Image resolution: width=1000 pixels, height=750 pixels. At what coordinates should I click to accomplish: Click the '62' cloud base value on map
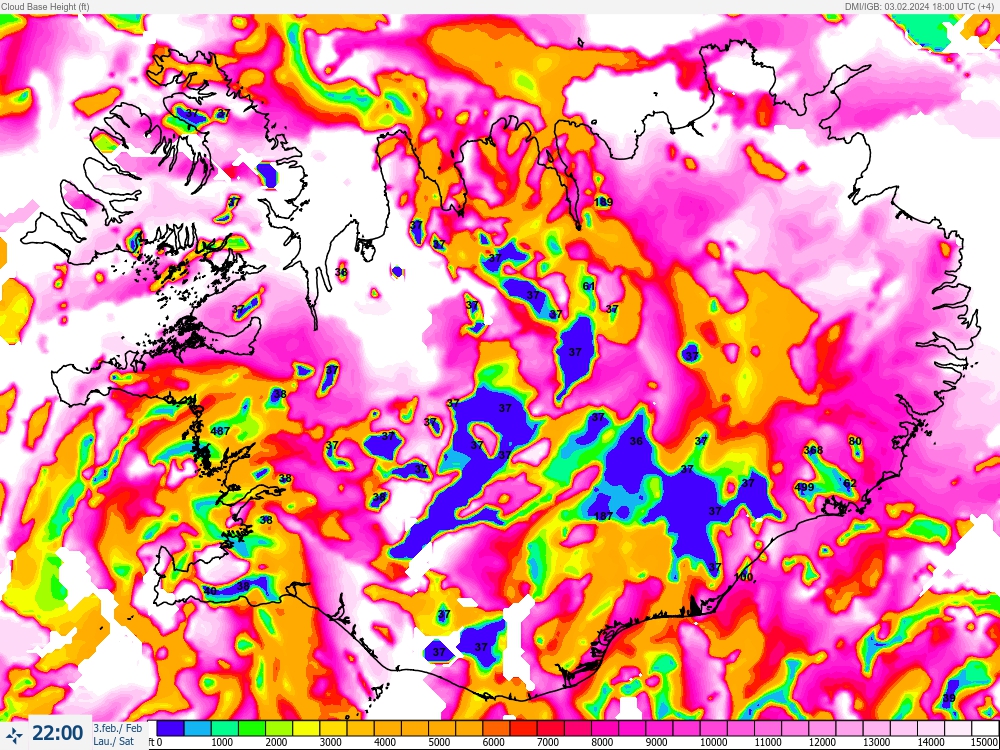tap(850, 483)
